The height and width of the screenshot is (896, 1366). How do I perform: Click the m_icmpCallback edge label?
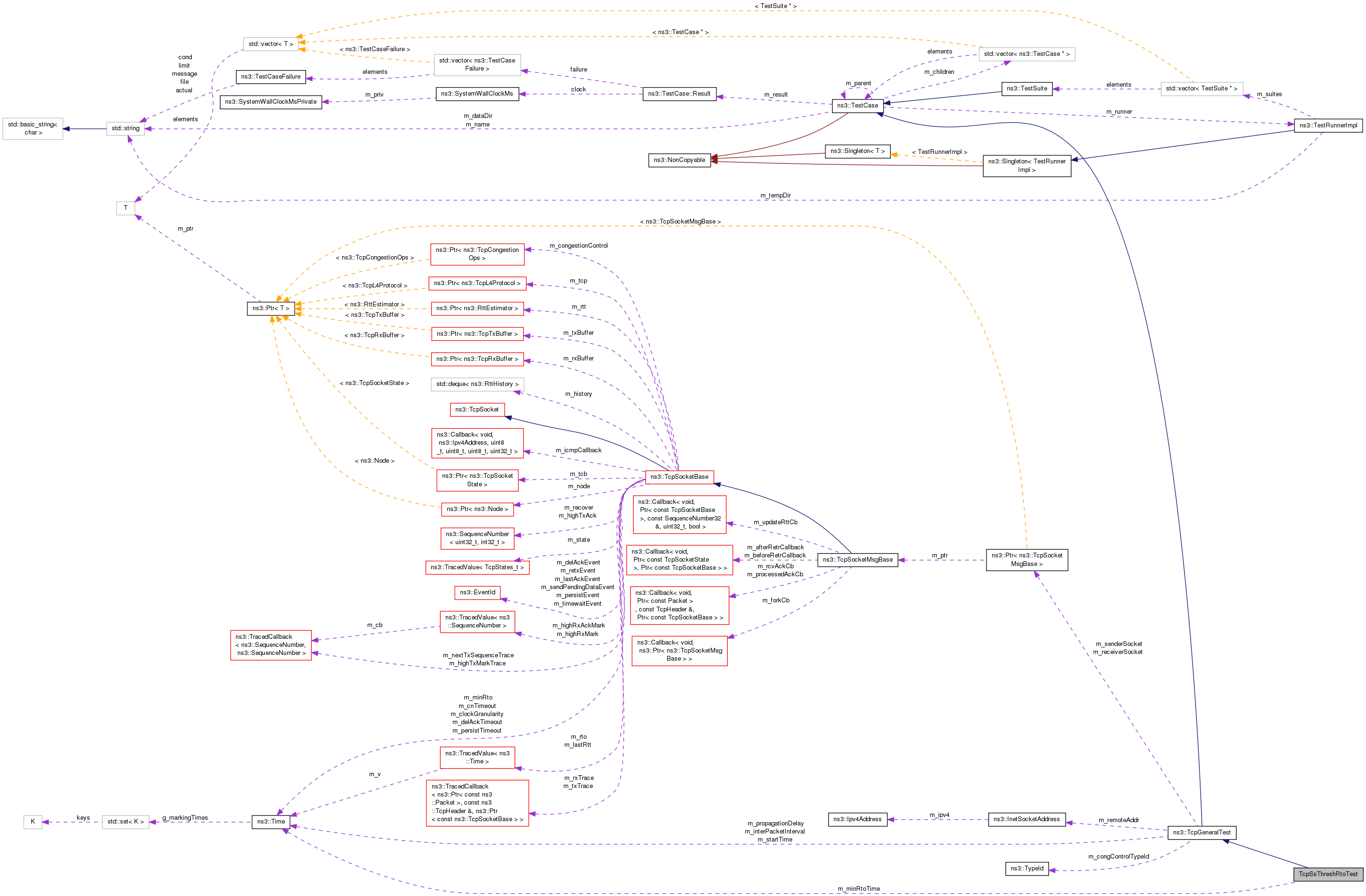pyautogui.click(x=579, y=450)
